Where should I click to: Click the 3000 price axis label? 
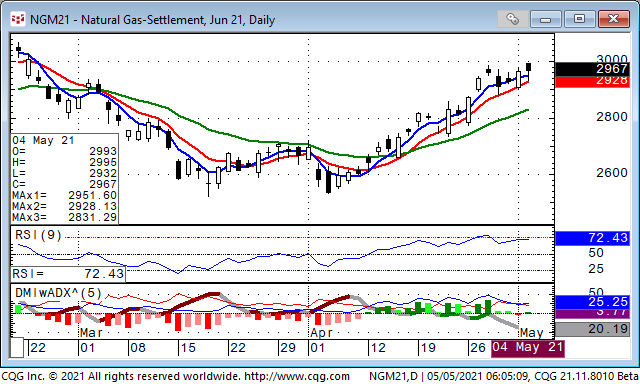coord(611,58)
